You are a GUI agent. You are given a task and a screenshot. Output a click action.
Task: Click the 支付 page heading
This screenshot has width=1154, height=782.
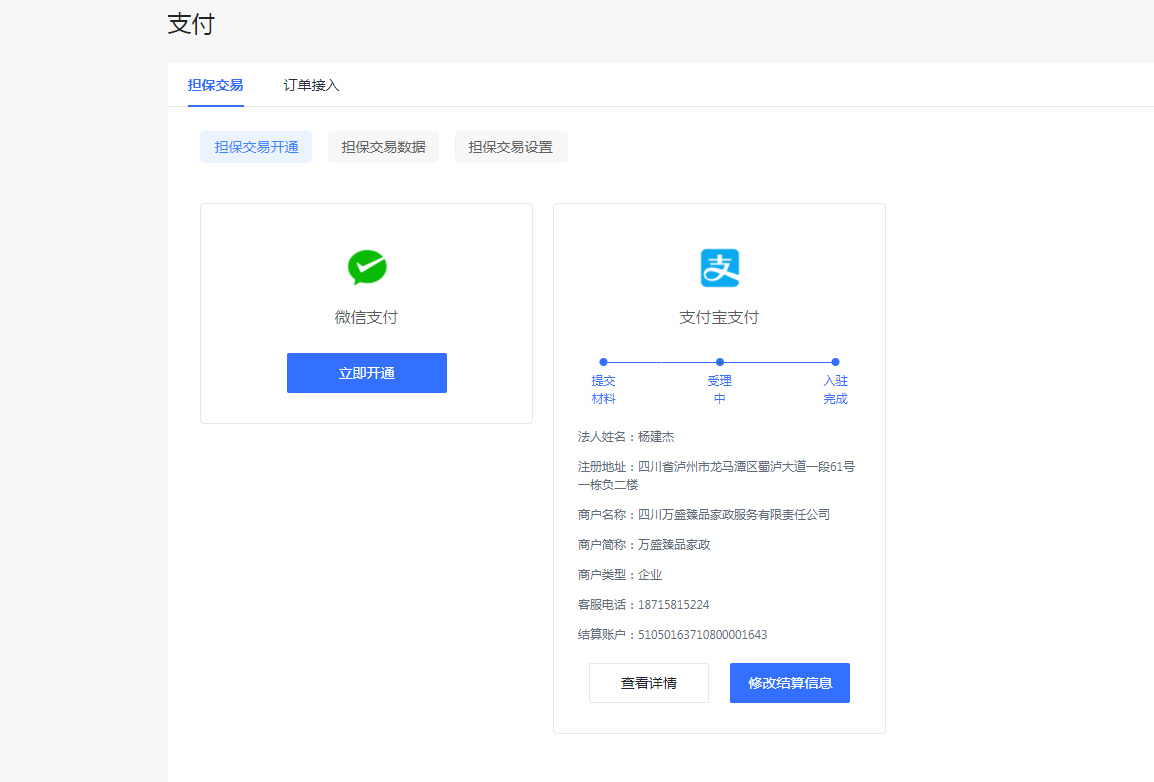191,24
